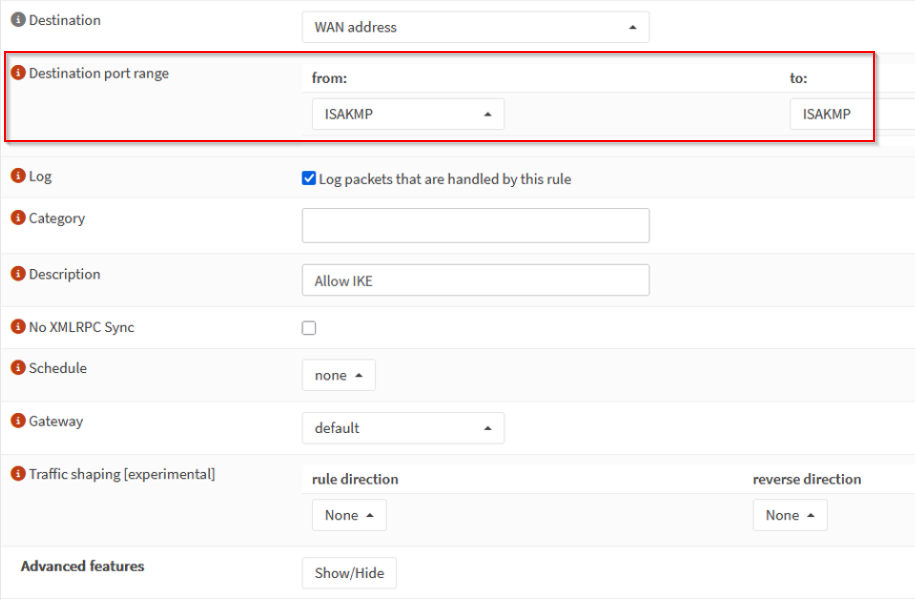Click the empty Category input field

point(475,225)
